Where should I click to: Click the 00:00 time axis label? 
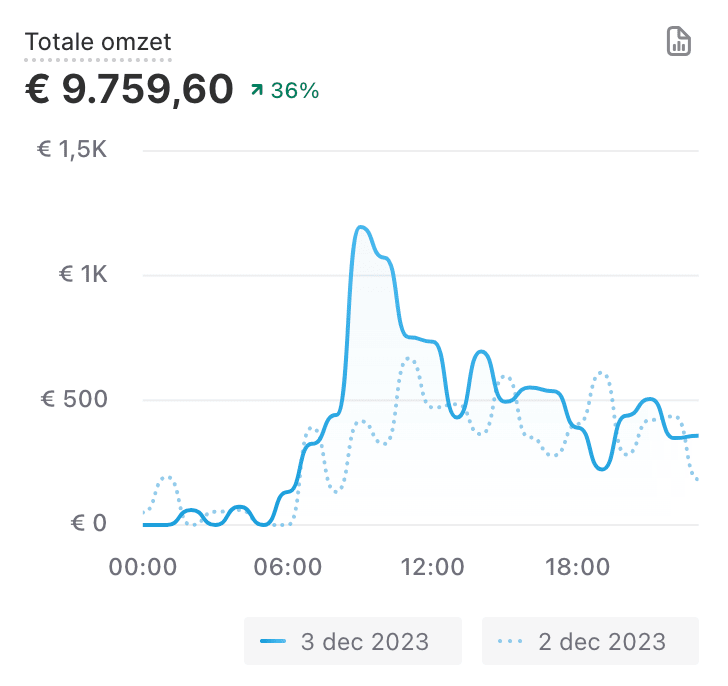pos(142,567)
